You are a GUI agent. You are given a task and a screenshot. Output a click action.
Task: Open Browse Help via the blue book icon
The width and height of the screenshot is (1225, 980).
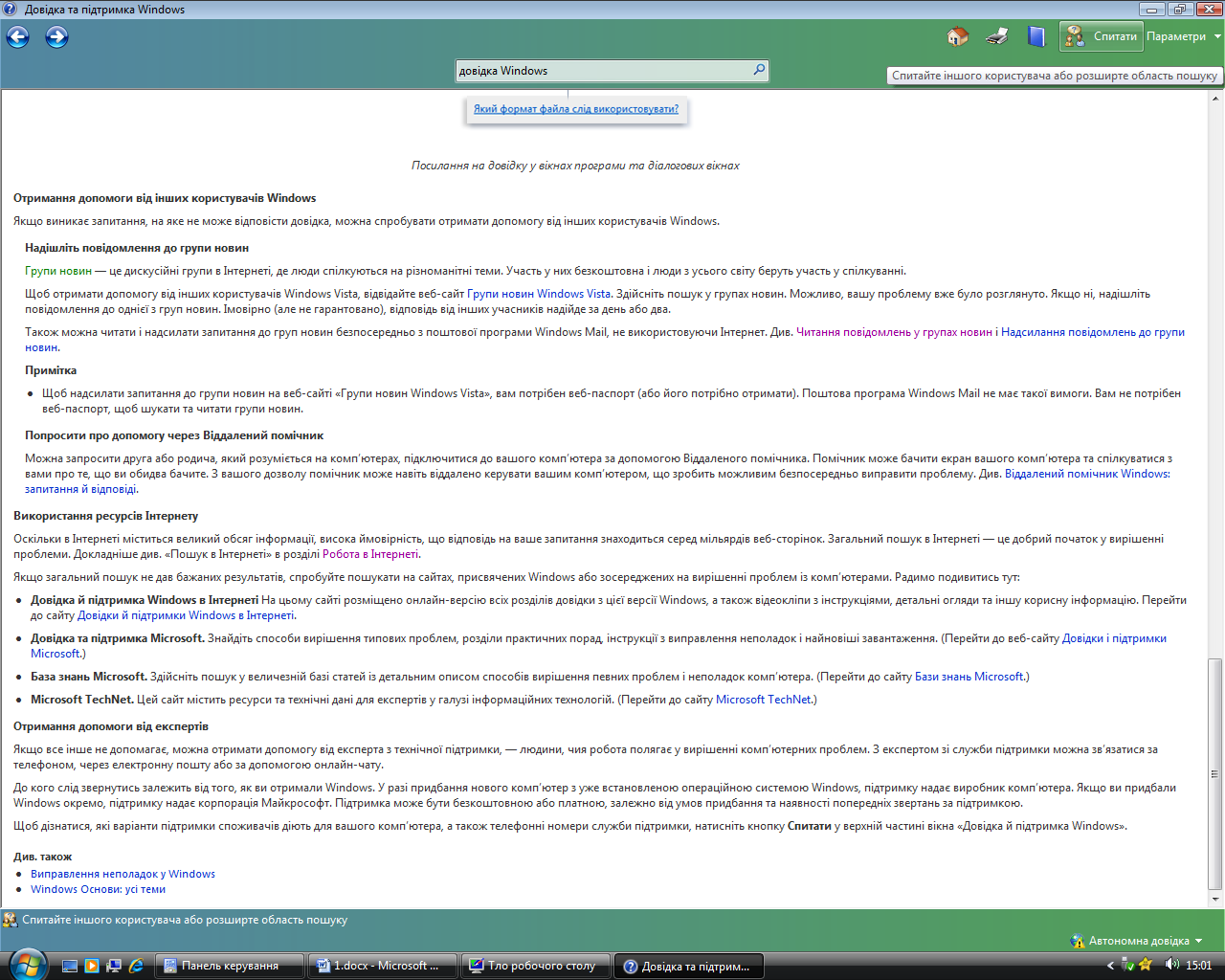pos(1036,36)
